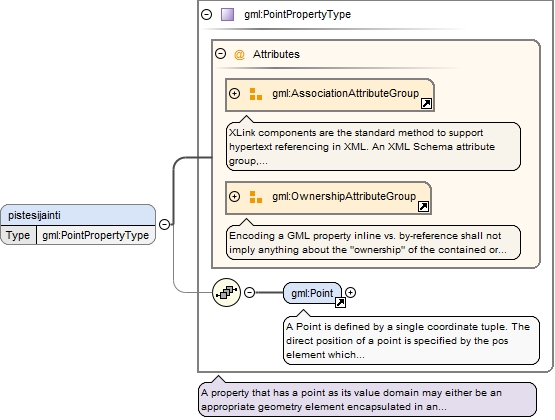
Task: Click the gml:OwnershipAttributeGroup group icon
Action: (x=256, y=197)
